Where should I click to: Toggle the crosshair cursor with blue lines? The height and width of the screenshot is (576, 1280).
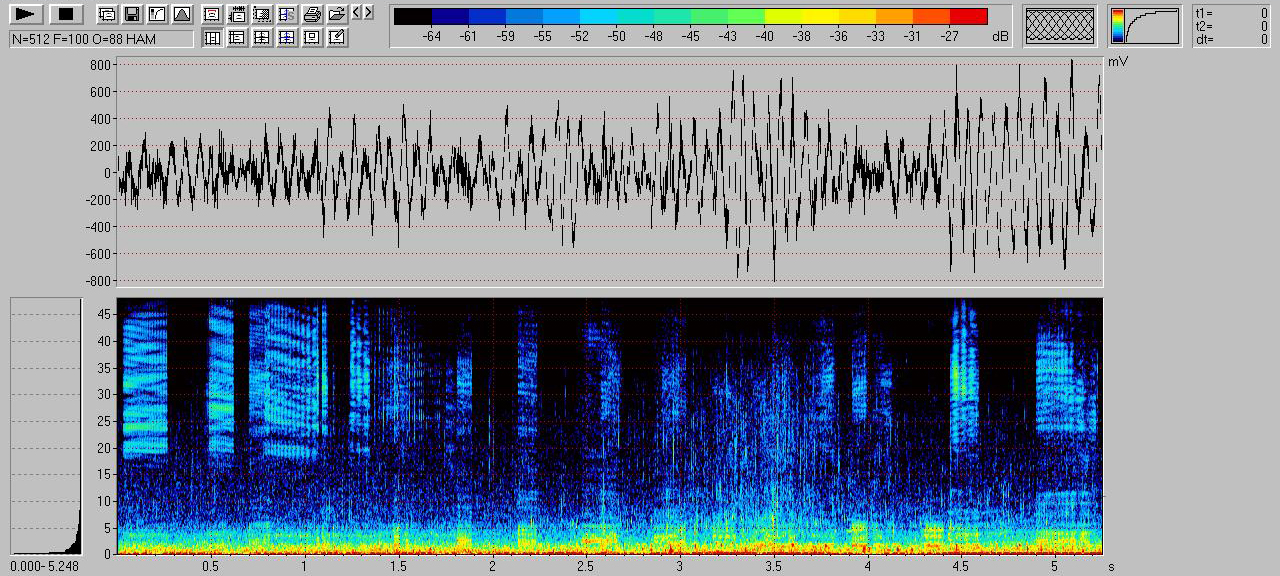287,38
